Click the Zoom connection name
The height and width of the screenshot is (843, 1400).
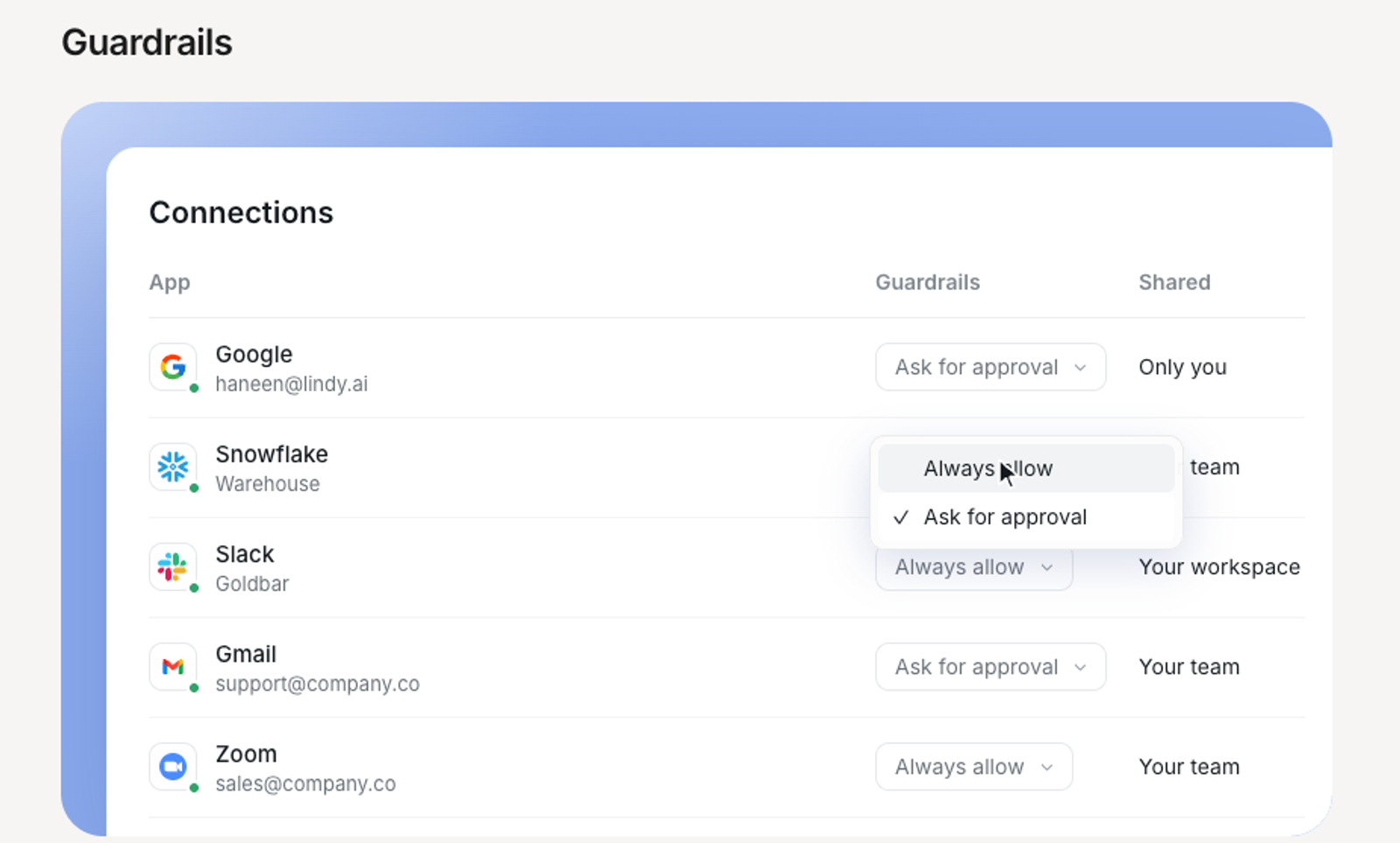pos(246,754)
